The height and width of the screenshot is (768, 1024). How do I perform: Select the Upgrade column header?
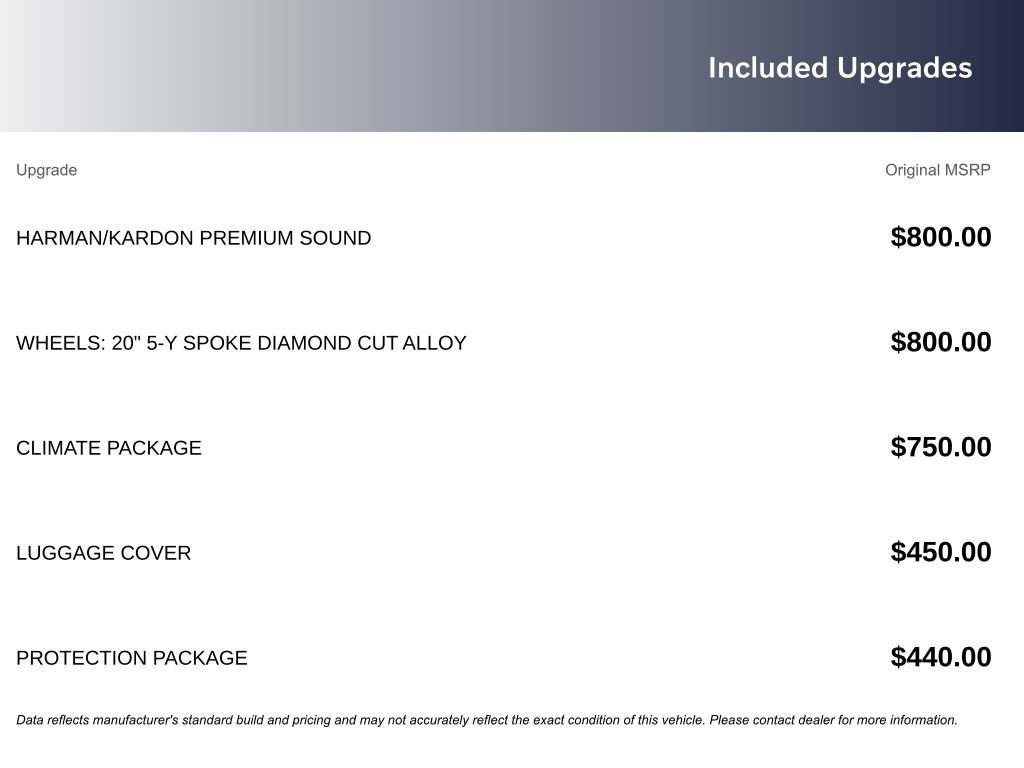pyautogui.click(x=46, y=170)
